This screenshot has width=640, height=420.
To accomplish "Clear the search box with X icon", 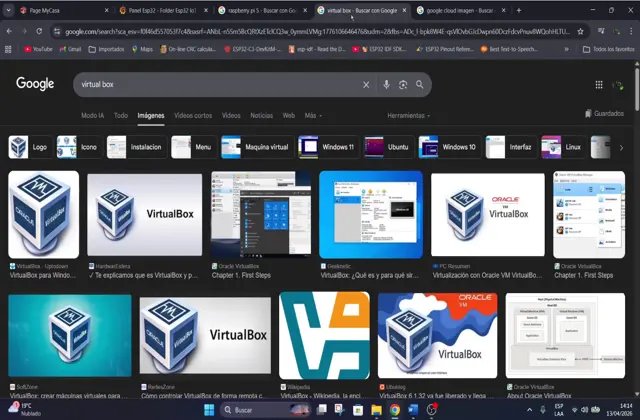I will [x=366, y=85].
